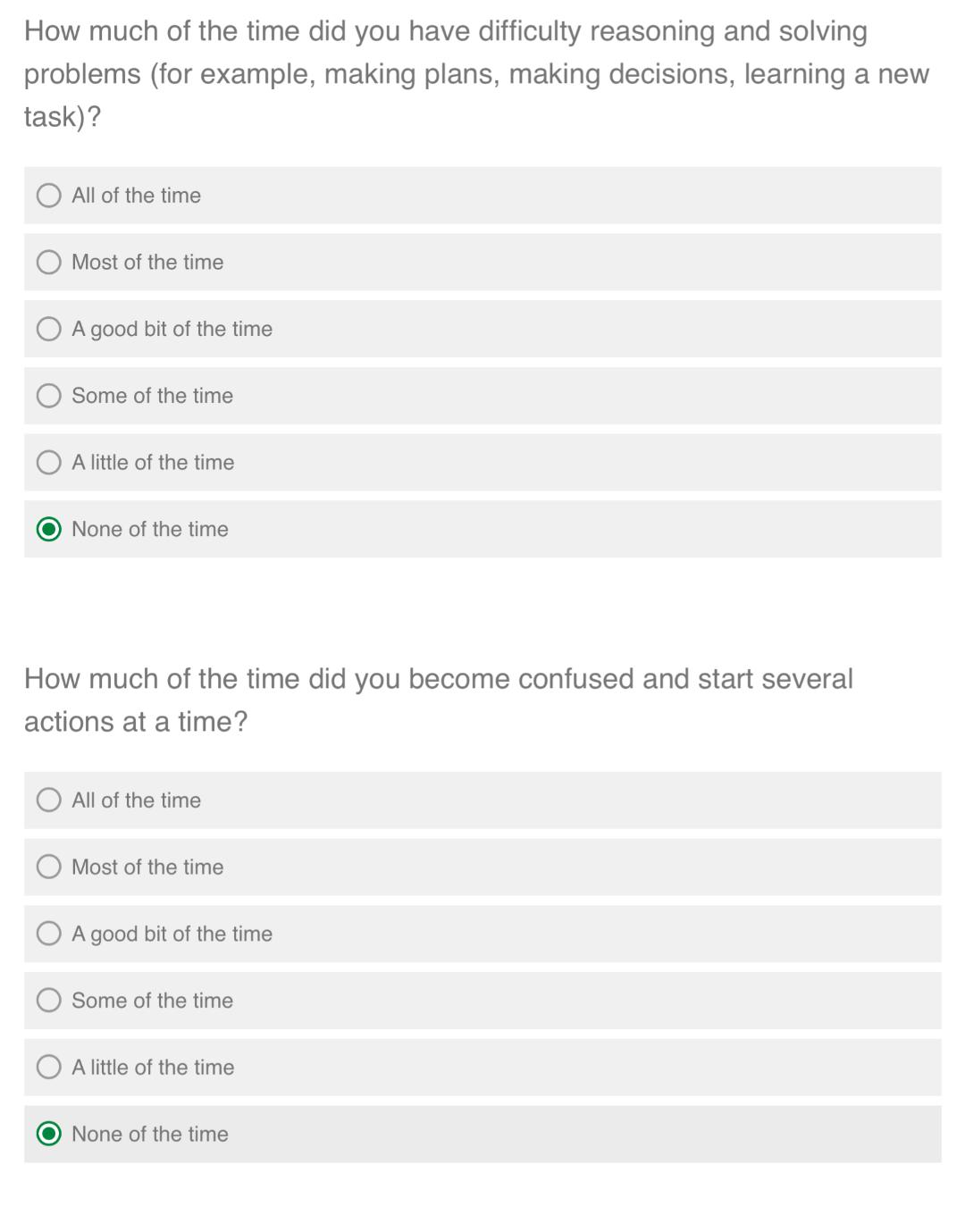This screenshot has height=1232, width=965.
Task: Click the 'All of the time' label in first question
Action: point(136,196)
